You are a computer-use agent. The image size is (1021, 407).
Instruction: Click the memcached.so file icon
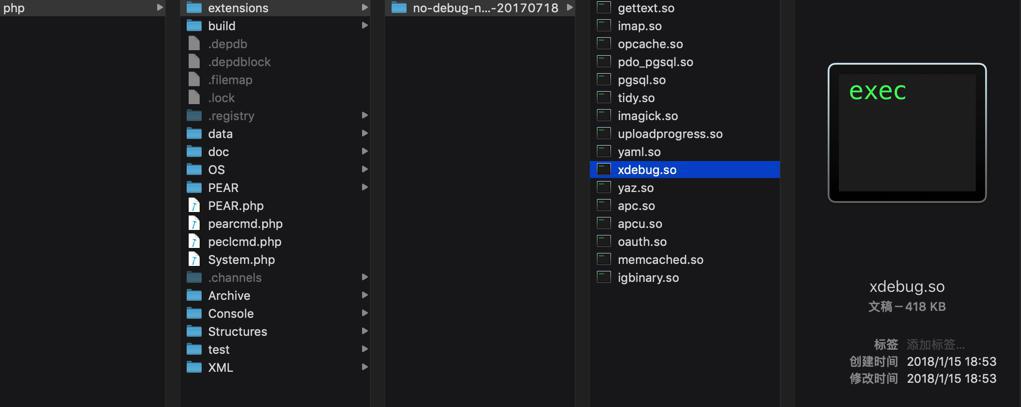click(x=604, y=259)
